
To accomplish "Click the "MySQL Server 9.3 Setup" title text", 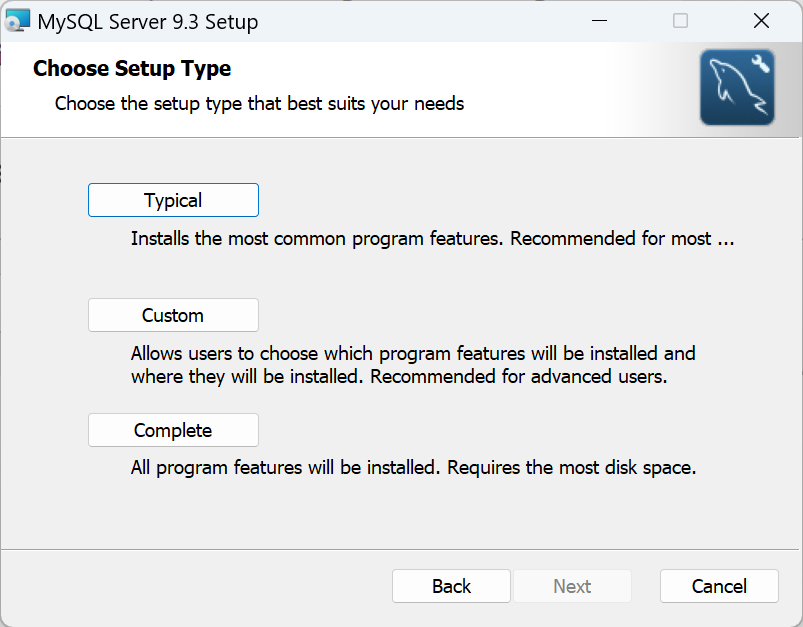I will [x=147, y=22].
